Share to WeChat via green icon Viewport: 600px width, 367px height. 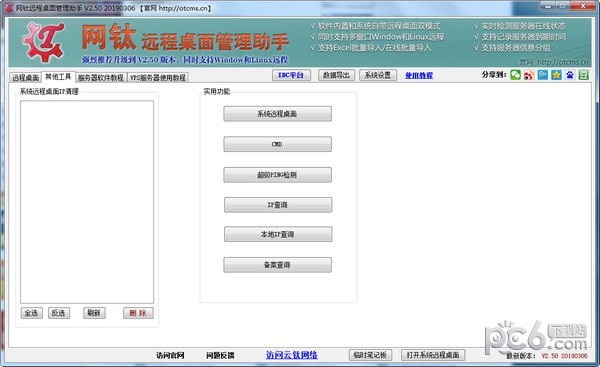515,75
